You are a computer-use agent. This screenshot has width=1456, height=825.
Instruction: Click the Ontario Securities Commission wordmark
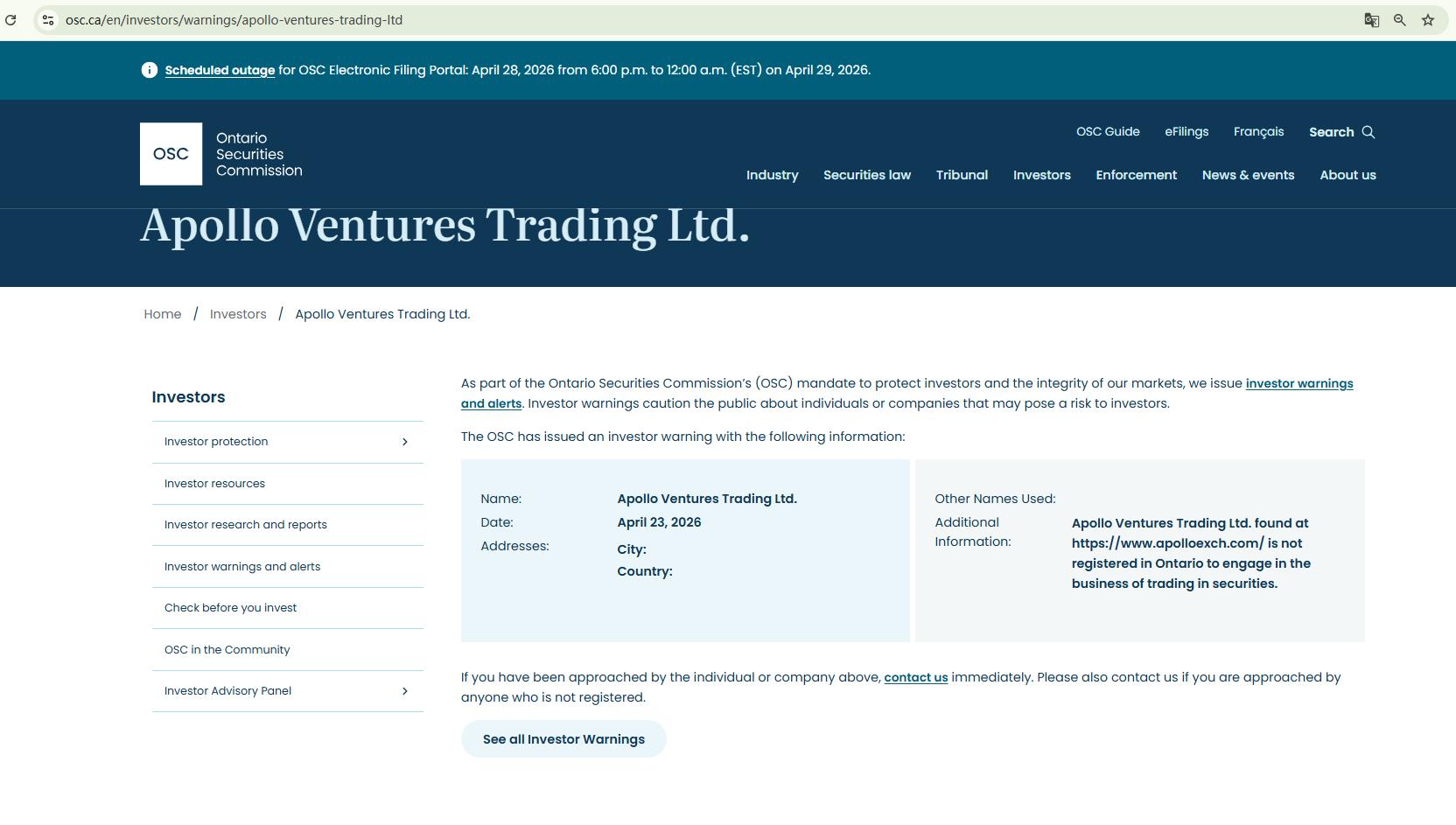[259, 154]
